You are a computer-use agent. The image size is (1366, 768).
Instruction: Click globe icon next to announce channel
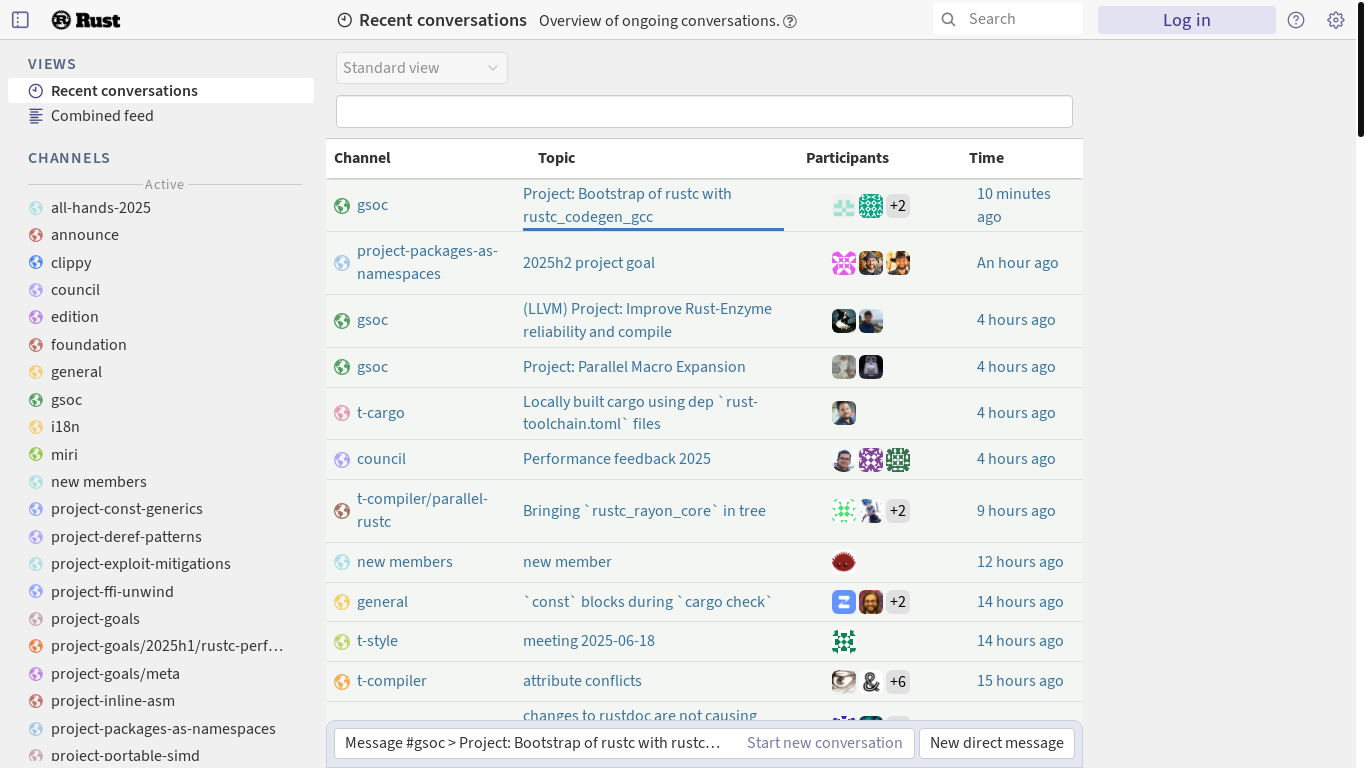(36, 235)
